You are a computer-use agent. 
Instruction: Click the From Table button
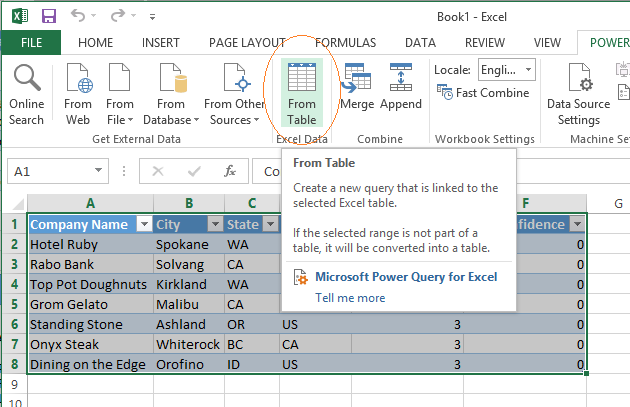tap(302, 93)
